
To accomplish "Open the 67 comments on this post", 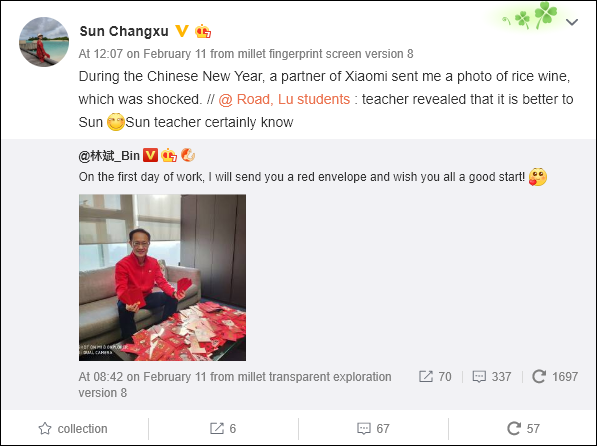I will pyautogui.click(x=374, y=429).
